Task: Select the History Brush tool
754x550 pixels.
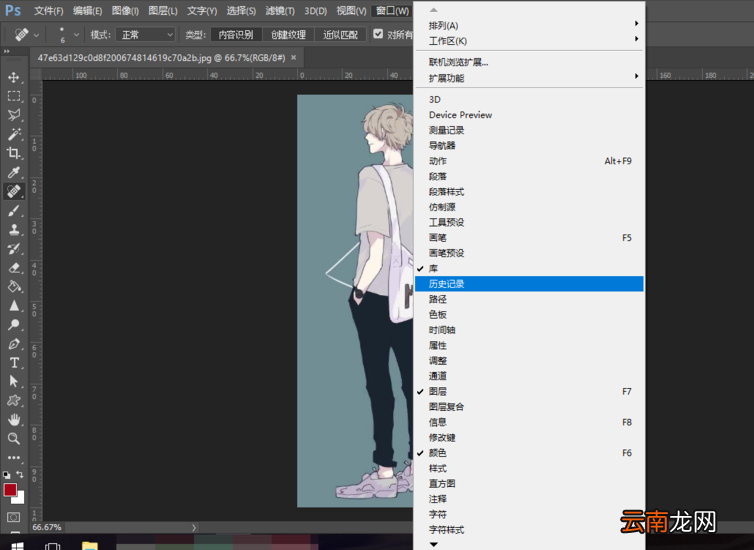Action: [13, 249]
